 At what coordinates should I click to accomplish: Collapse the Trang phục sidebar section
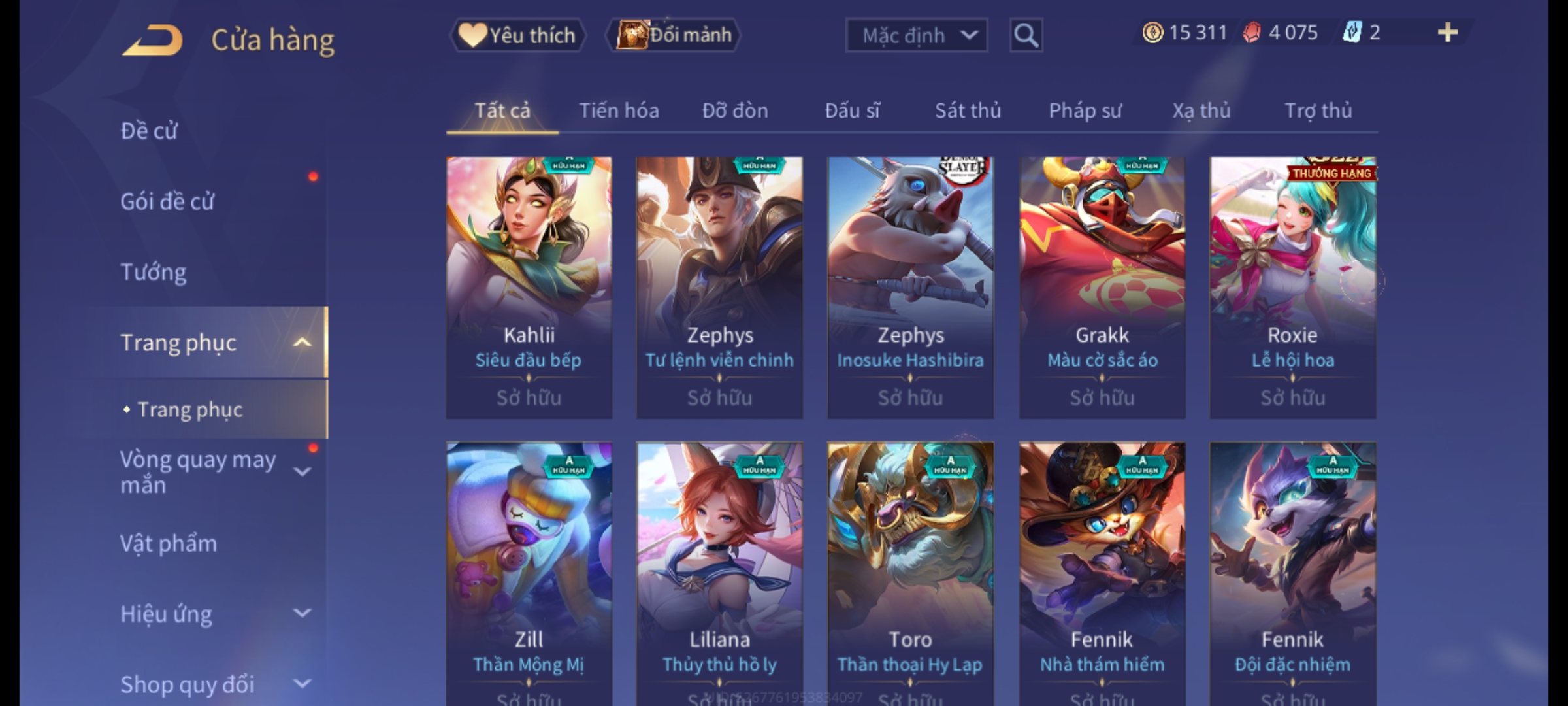click(x=302, y=343)
